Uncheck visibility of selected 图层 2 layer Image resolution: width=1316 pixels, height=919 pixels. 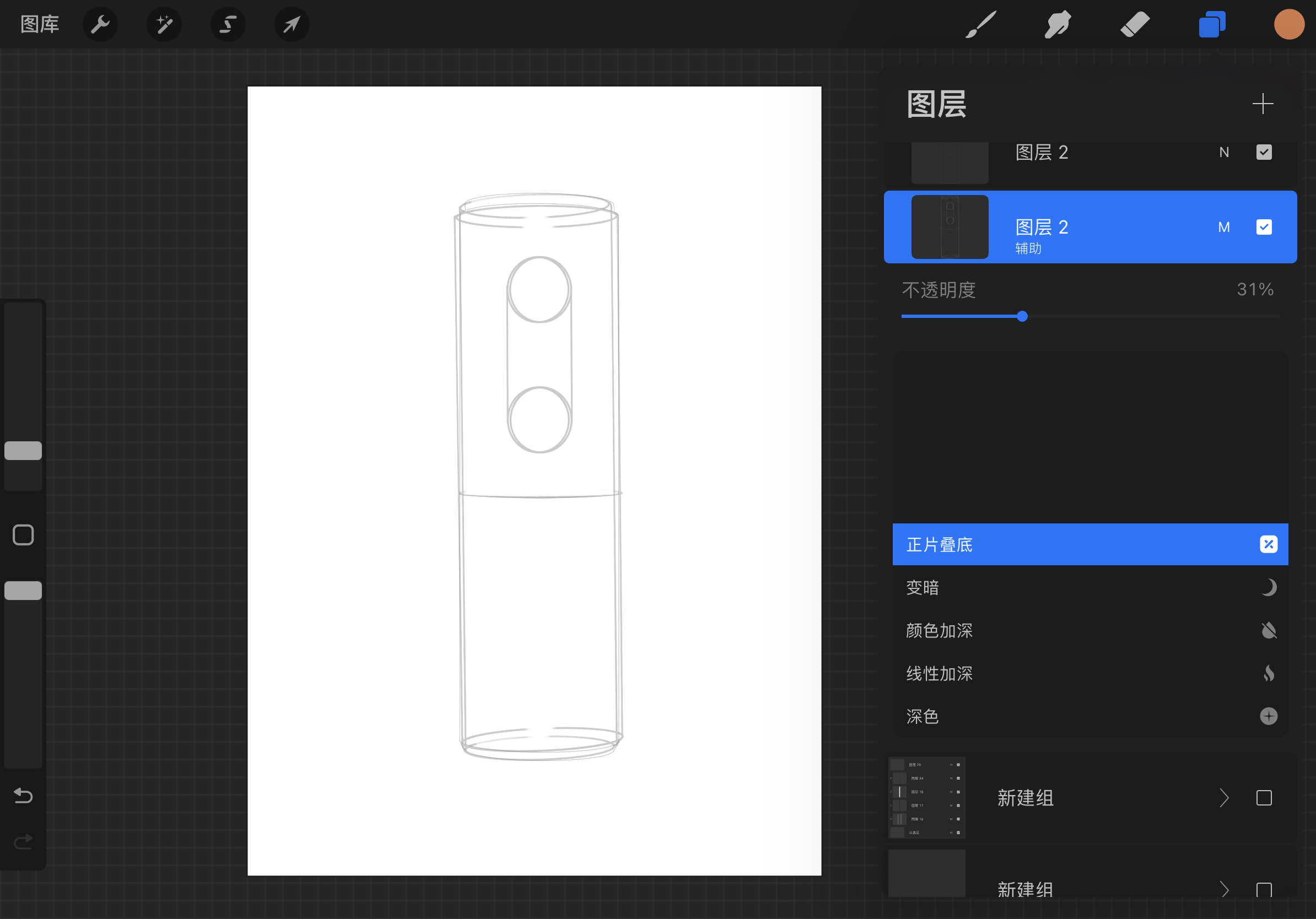tap(1265, 227)
